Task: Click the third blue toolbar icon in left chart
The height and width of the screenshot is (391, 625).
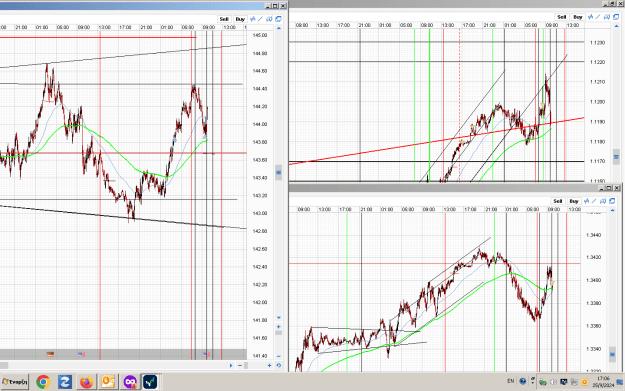Action: (269, 19)
